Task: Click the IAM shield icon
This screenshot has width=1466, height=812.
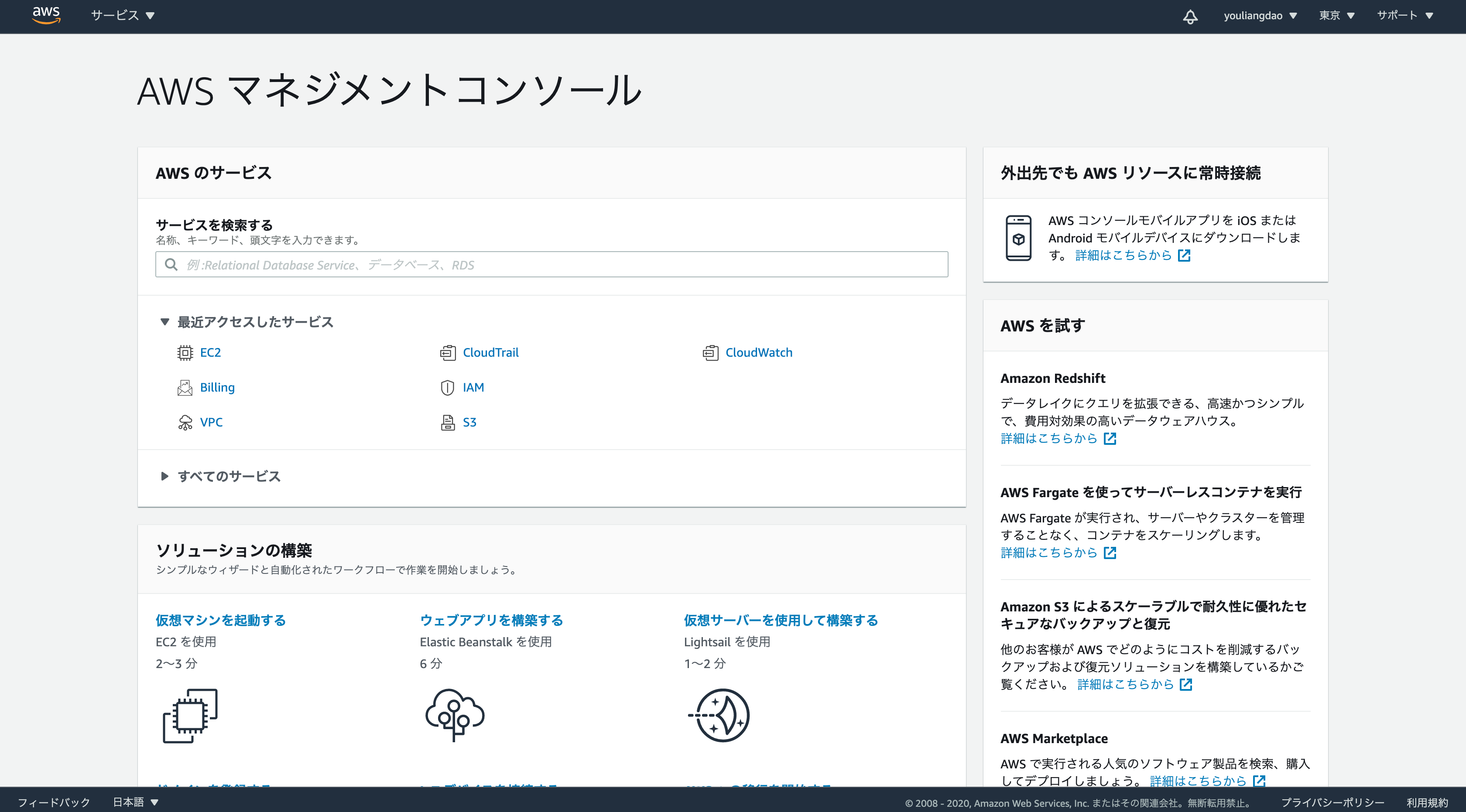Action: coord(448,388)
